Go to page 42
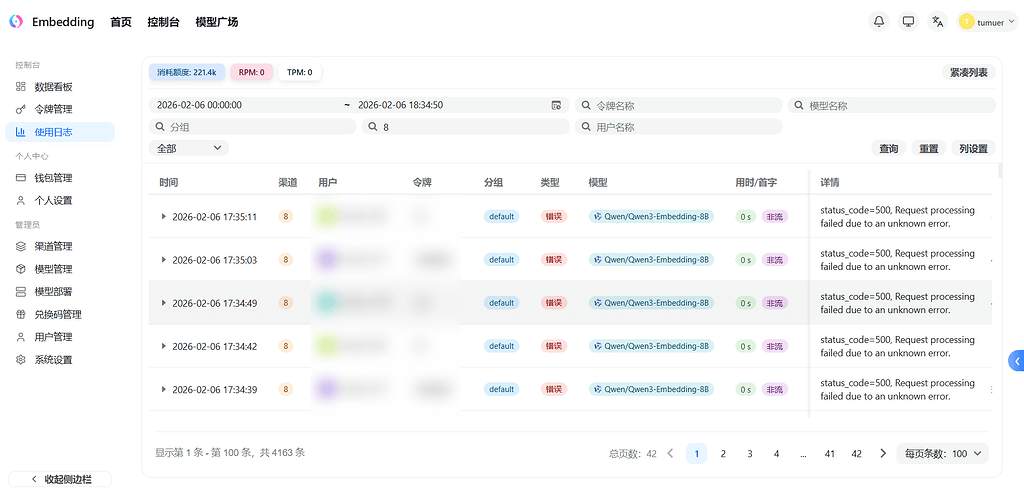The width and height of the screenshot is (1024, 494). (856, 453)
